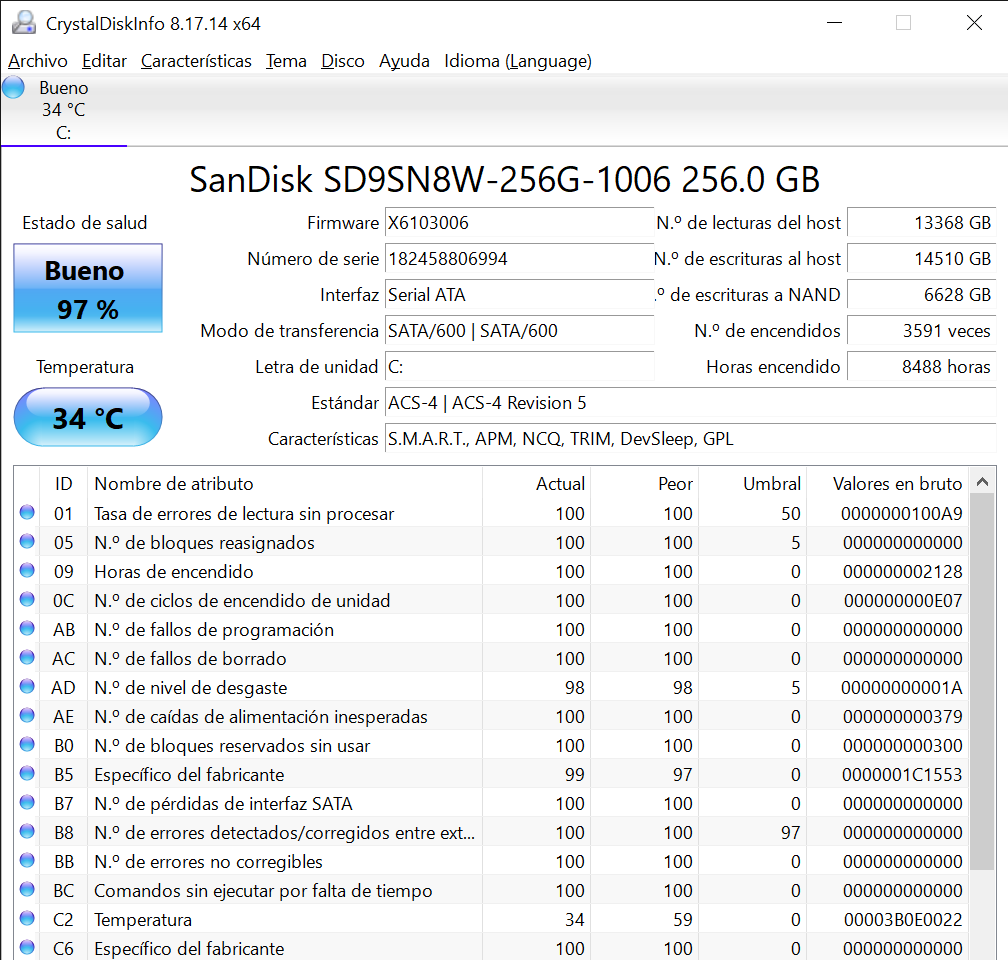
Task: Click the Peor column header
Action: [x=644, y=484]
